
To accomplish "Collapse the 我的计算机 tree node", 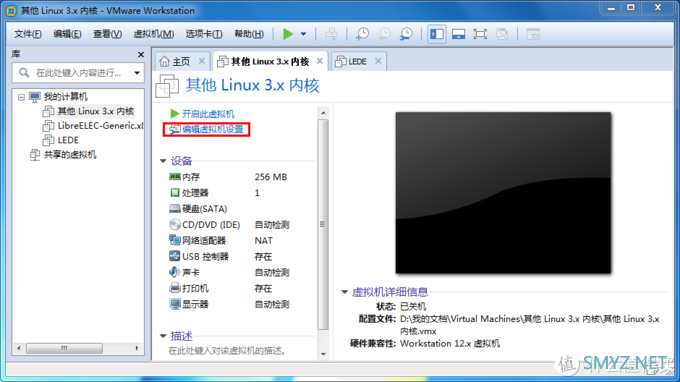I will (21, 97).
